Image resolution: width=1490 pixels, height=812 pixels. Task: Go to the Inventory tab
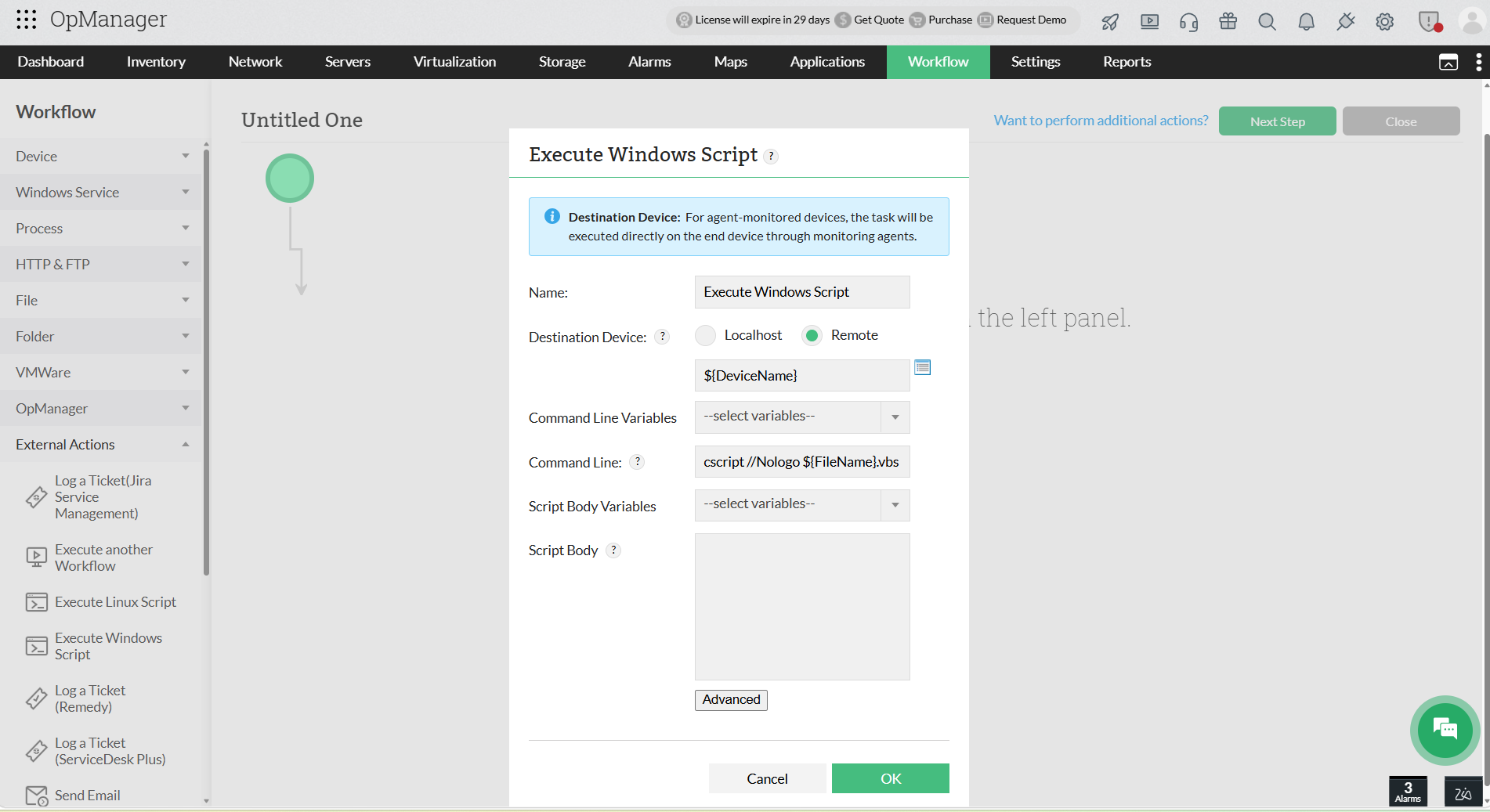(x=156, y=62)
